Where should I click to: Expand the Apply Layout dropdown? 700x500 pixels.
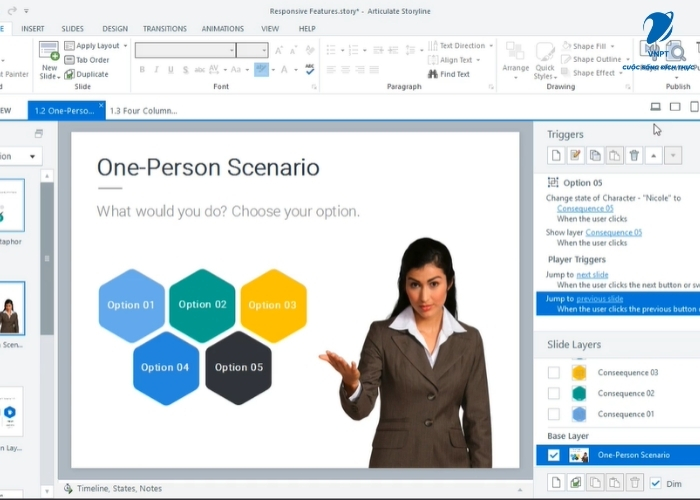click(125, 46)
